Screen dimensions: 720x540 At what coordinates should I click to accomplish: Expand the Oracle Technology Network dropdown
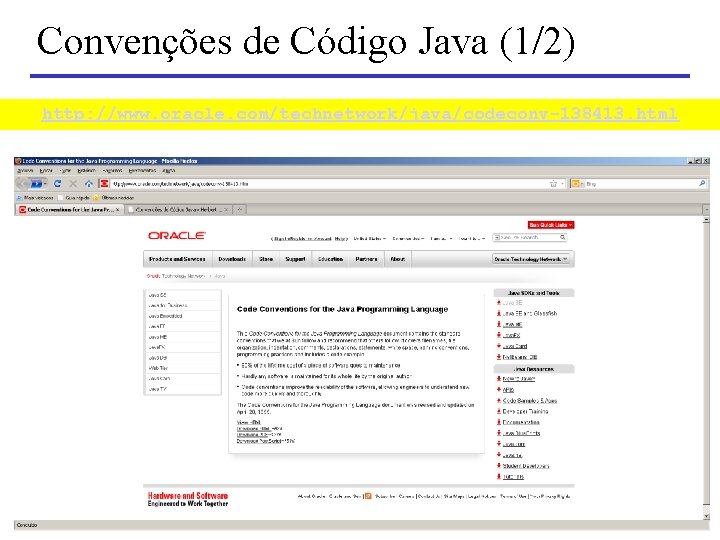(x=531, y=259)
